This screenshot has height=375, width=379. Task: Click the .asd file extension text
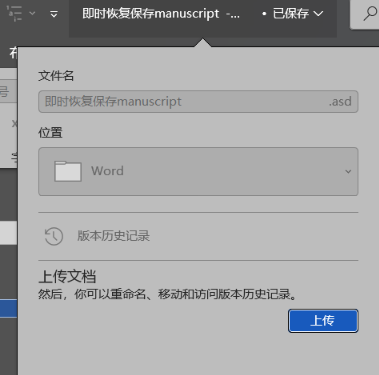click(340, 101)
